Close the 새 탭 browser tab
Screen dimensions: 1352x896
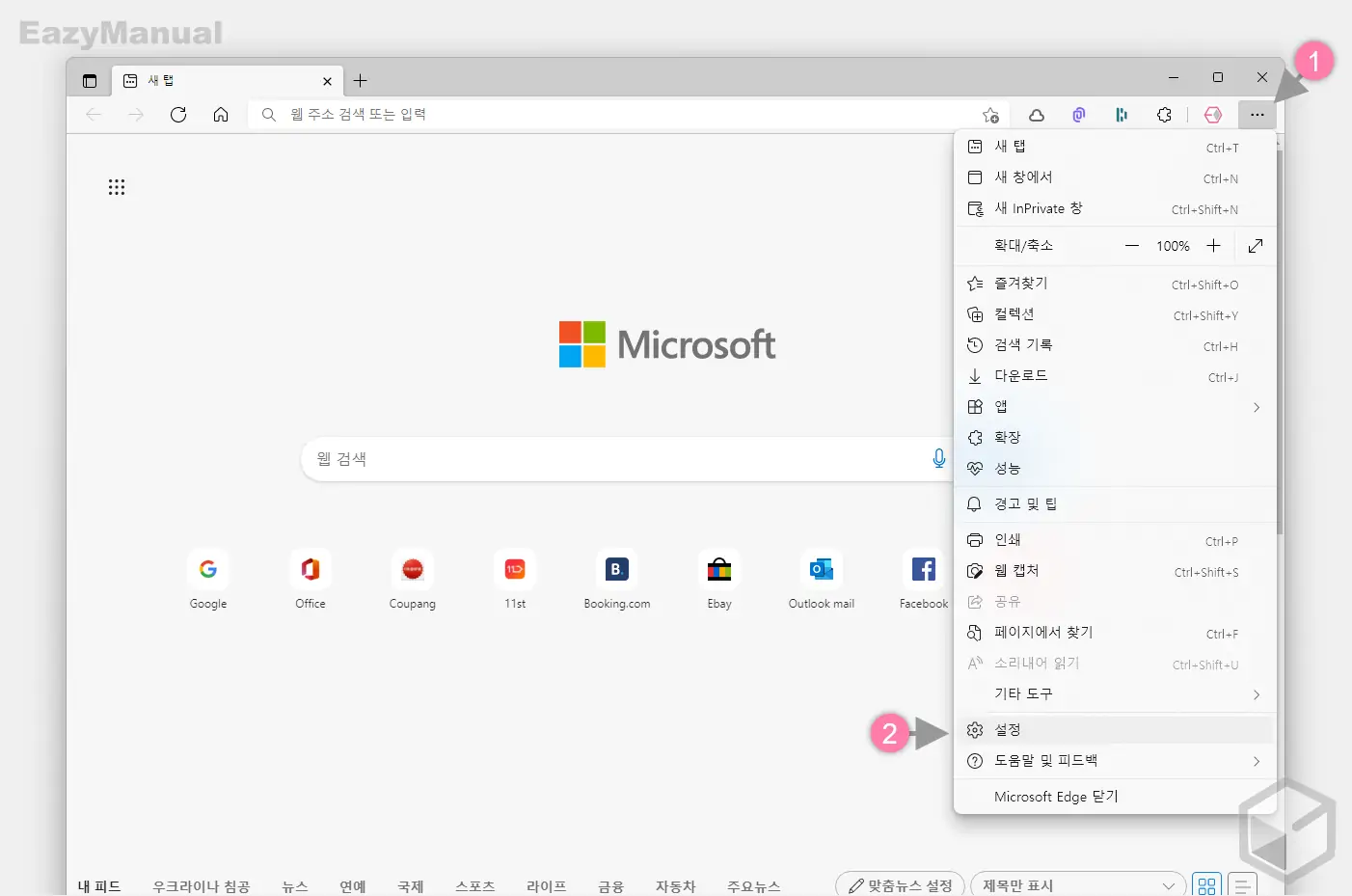[x=327, y=81]
